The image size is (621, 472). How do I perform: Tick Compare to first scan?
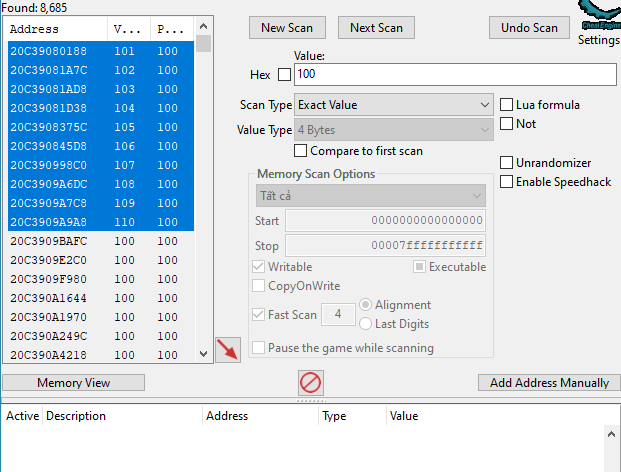(301, 151)
